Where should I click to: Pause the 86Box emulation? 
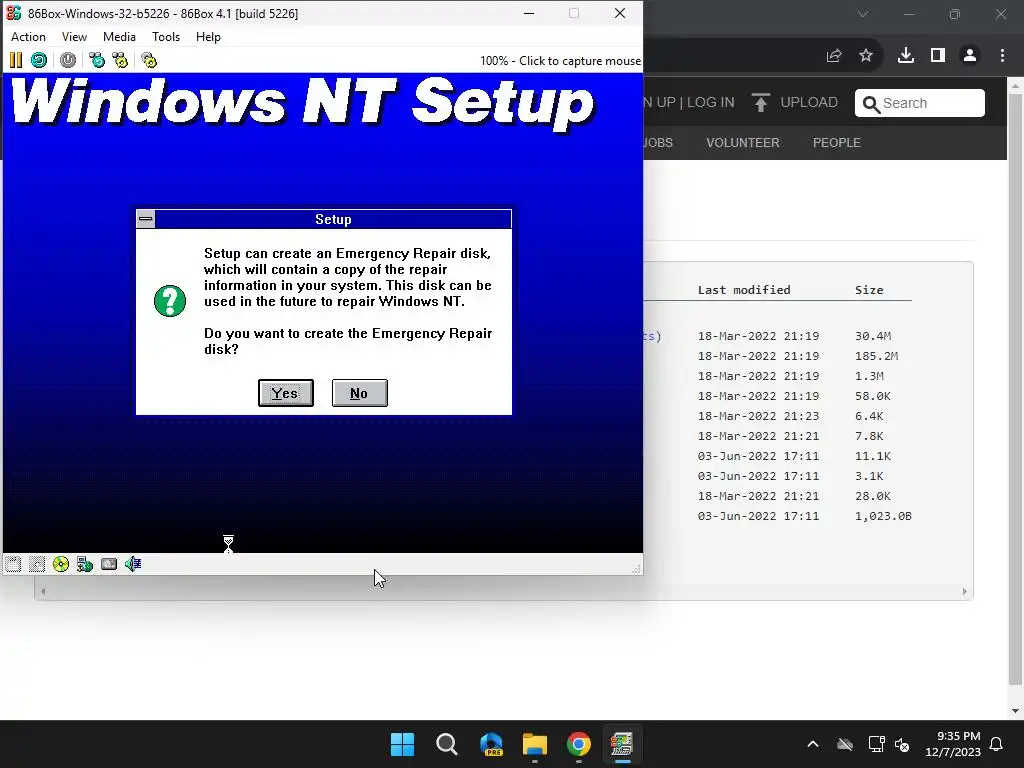(16, 61)
